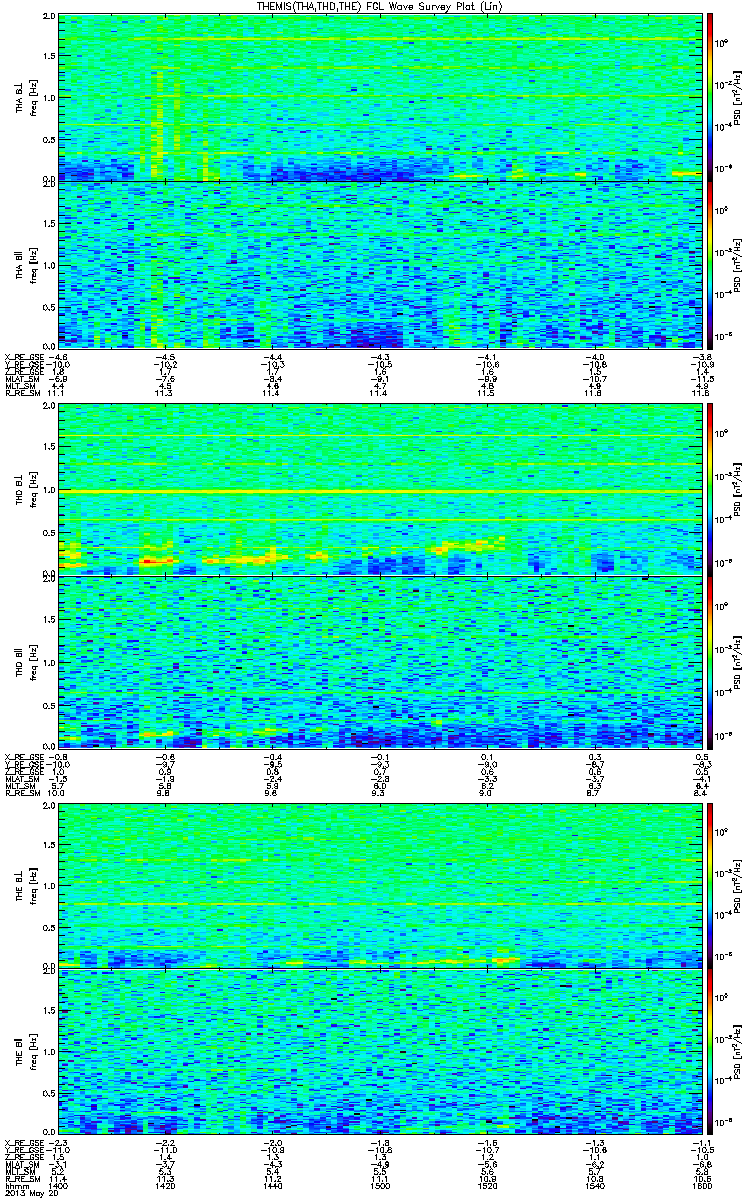Screen dimensions: 750x1200
Task: Click the THE B-perpendicular spectrogram panel
Action: (x=379, y=884)
